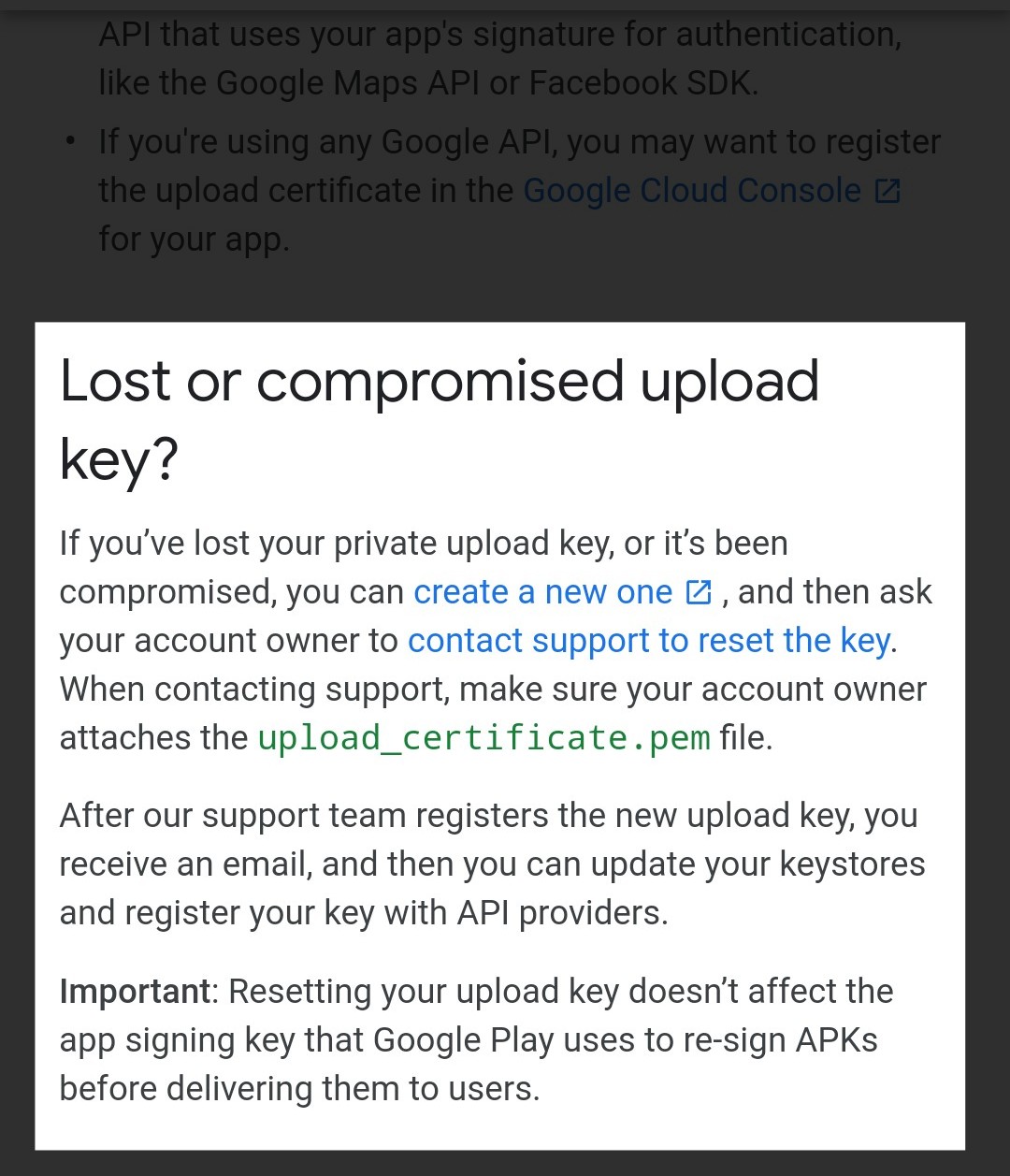1010x1176 pixels.
Task: Click the bullet dot before 'If you're using'
Action: click(71, 143)
